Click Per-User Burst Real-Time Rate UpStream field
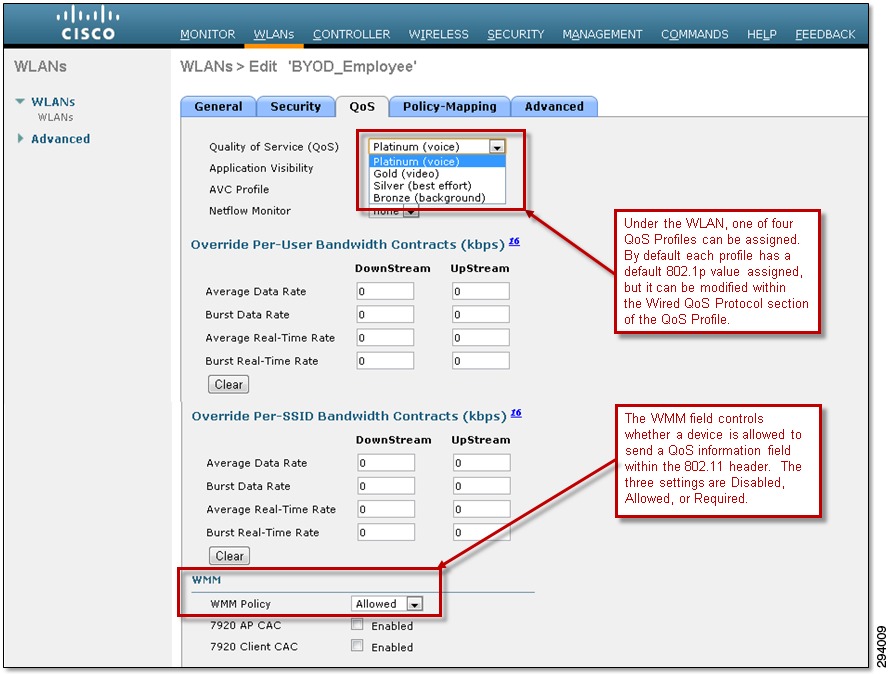The width and height of the screenshot is (889, 674). pyautogui.click(x=481, y=361)
